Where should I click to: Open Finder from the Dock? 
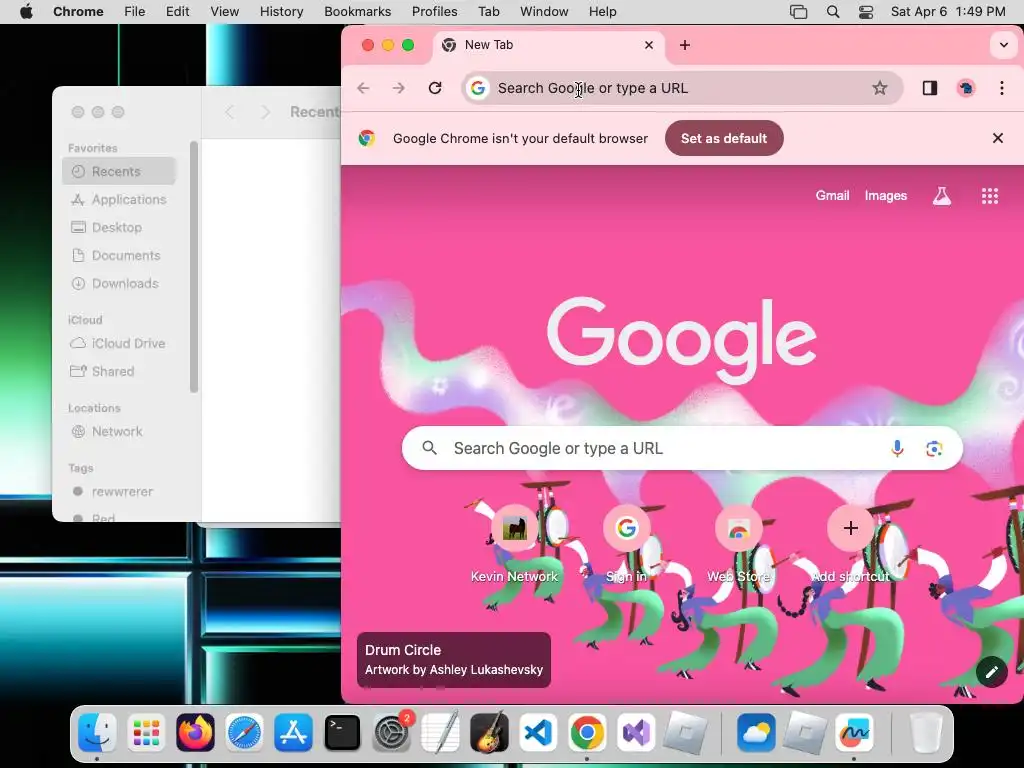click(97, 733)
